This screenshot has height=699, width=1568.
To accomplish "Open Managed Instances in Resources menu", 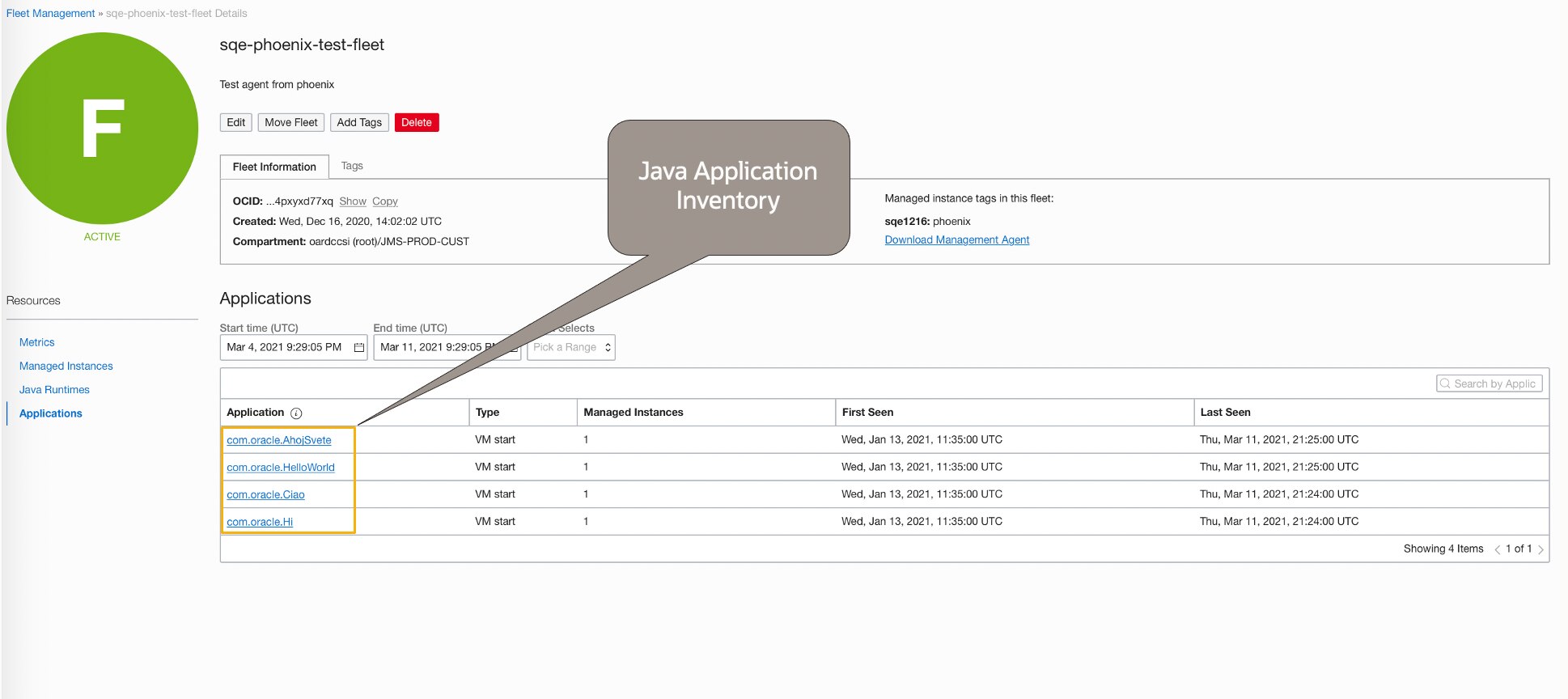I will [x=66, y=366].
